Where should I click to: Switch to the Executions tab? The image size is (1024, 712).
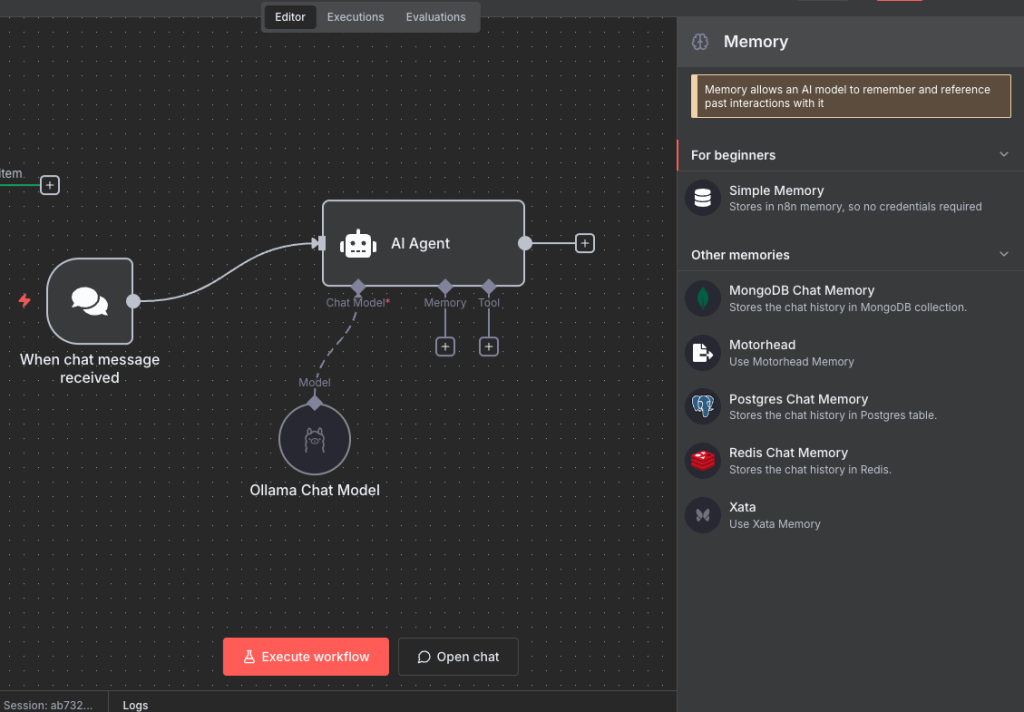tap(355, 17)
